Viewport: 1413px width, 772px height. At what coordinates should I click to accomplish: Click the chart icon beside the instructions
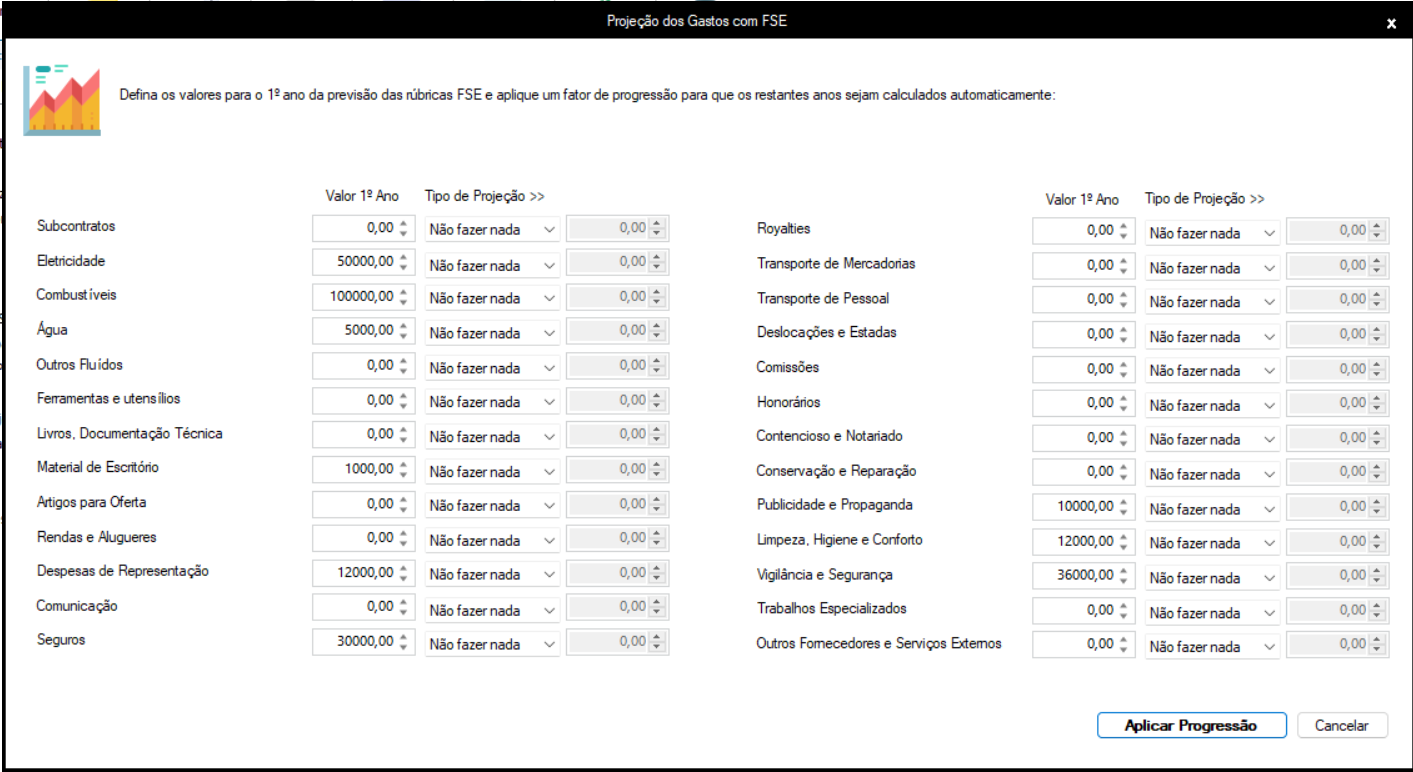point(62,99)
